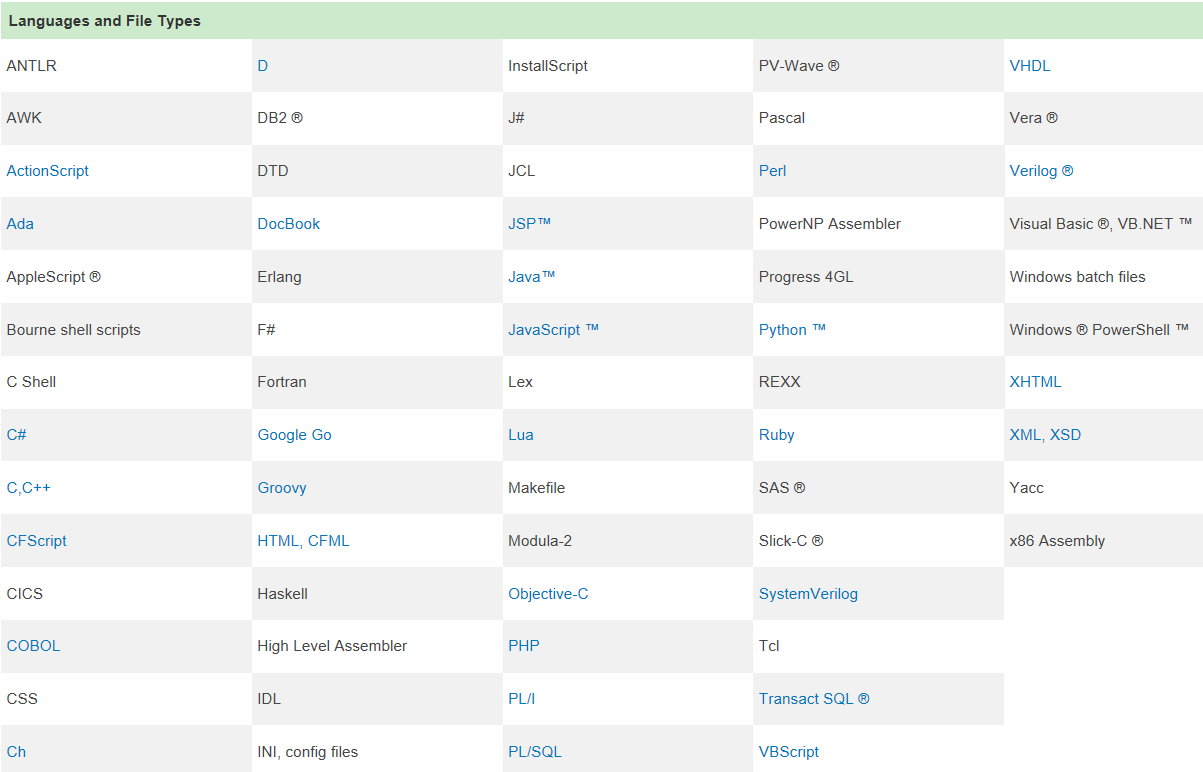
Task: Click the DocBook link
Action: 289,224
